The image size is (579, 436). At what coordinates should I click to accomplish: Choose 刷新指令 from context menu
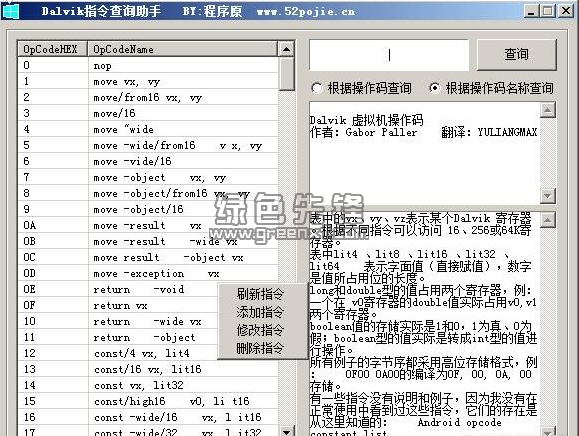tap(260, 294)
